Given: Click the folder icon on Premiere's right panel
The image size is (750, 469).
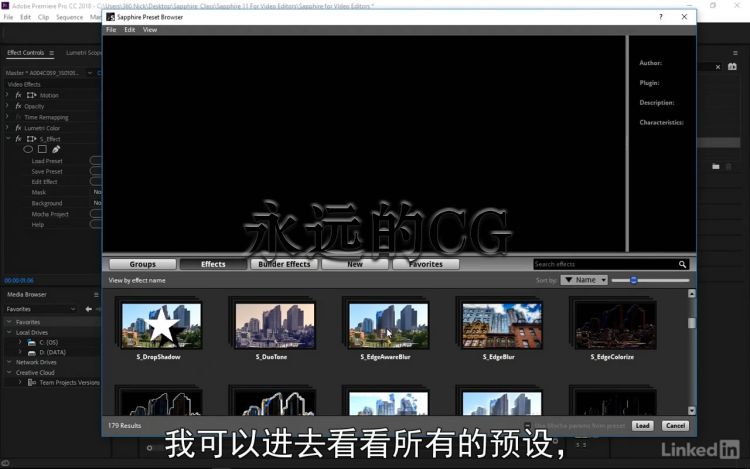Looking at the screenshot, I should tap(716, 166).
